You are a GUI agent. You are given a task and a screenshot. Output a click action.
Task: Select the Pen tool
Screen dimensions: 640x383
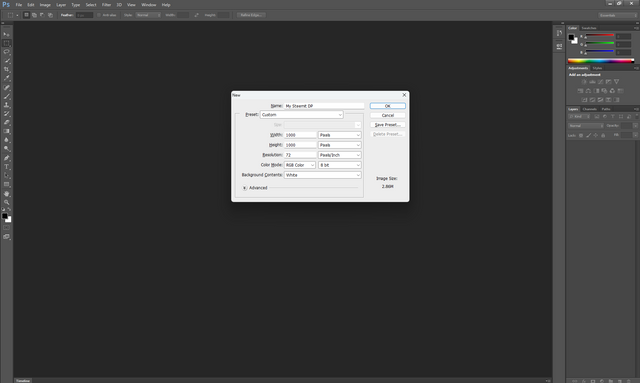7,158
